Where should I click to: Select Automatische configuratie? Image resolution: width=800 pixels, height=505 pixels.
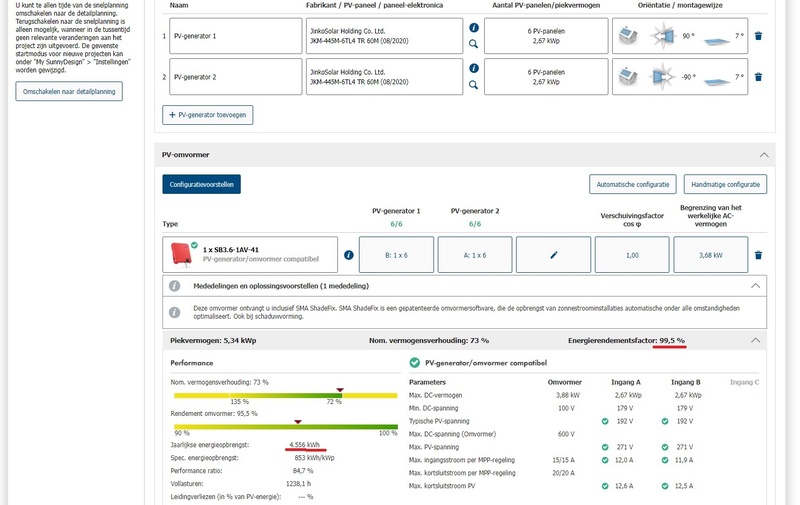(x=633, y=184)
